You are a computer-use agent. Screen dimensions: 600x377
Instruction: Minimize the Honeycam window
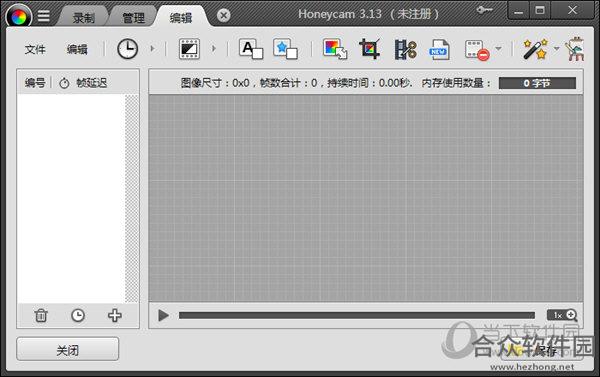coord(518,11)
